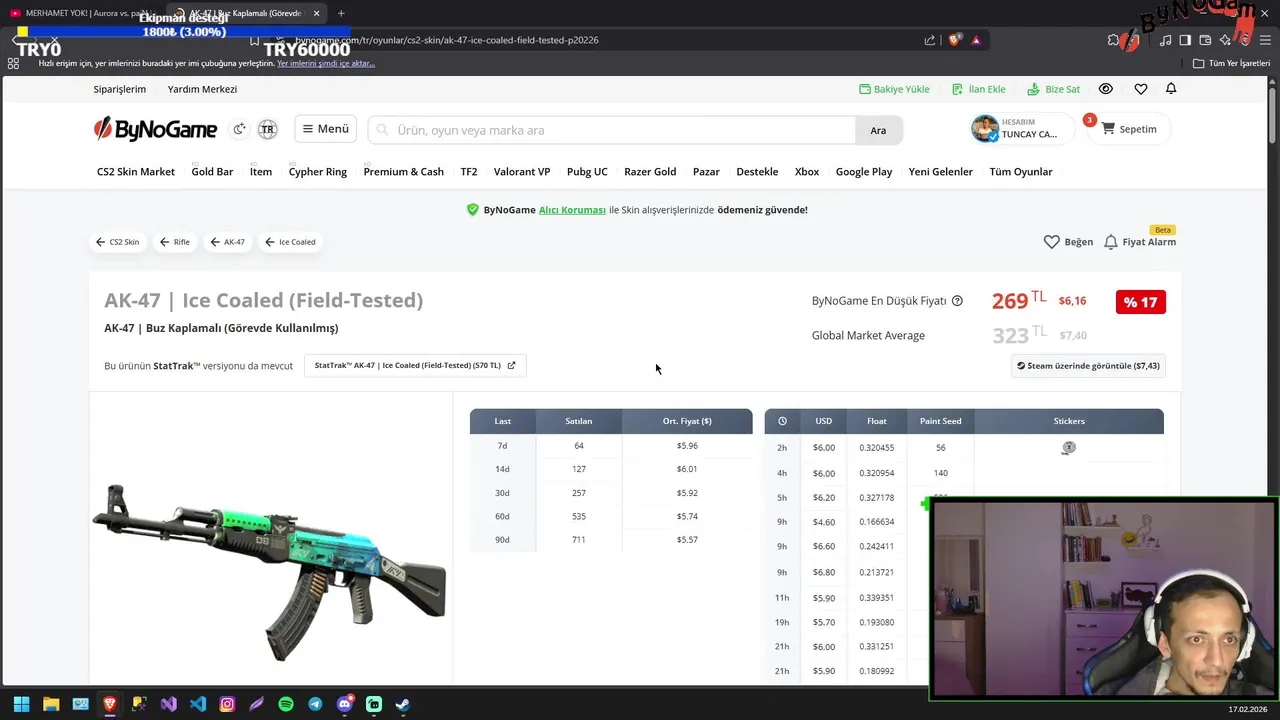Open the browser hamburger main menu

pos(1265,40)
